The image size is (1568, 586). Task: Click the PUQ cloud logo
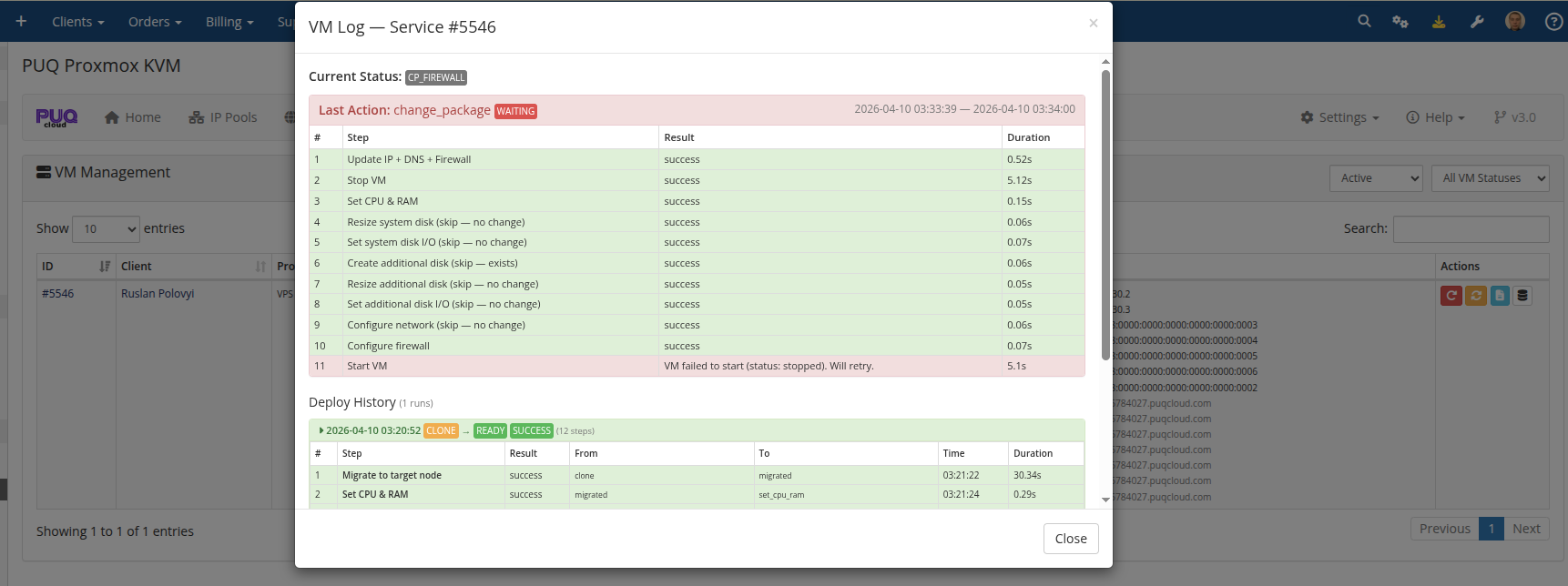tap(56, 117)
